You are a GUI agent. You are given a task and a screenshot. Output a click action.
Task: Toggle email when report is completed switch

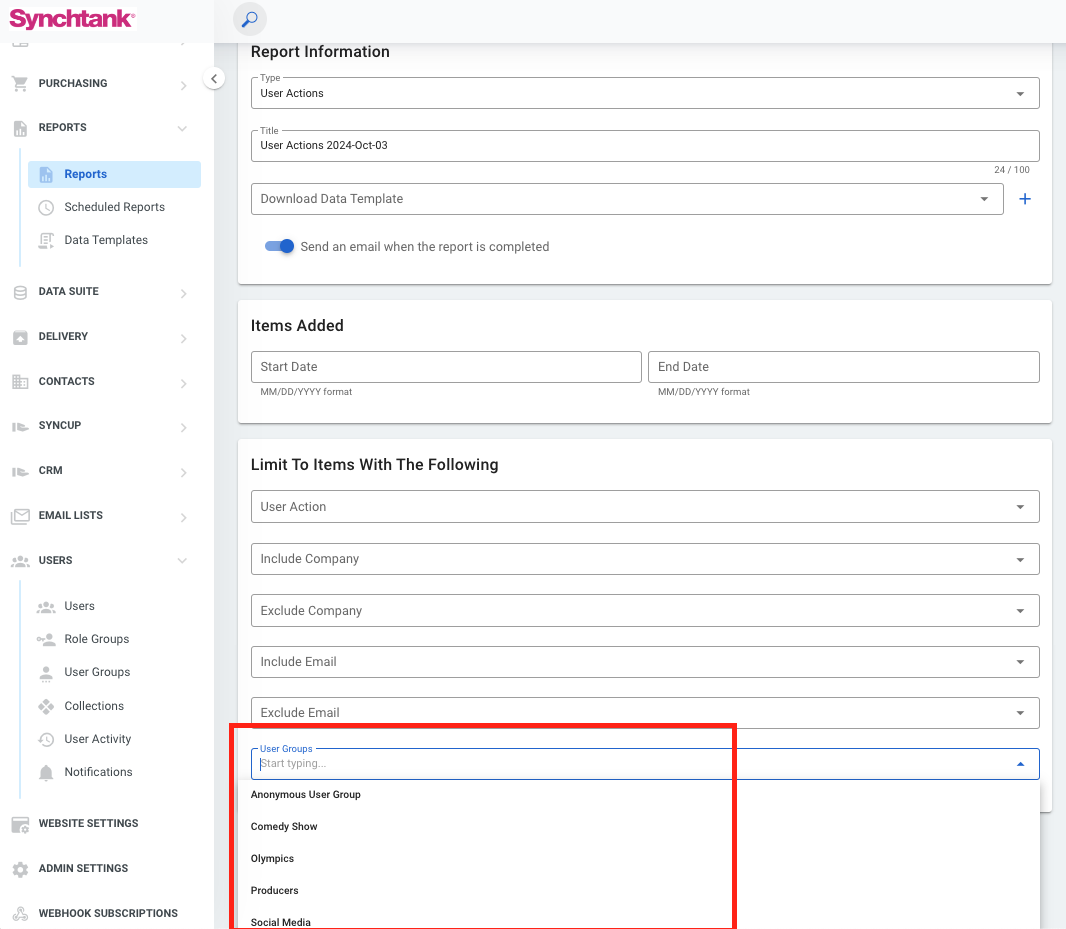279,246
